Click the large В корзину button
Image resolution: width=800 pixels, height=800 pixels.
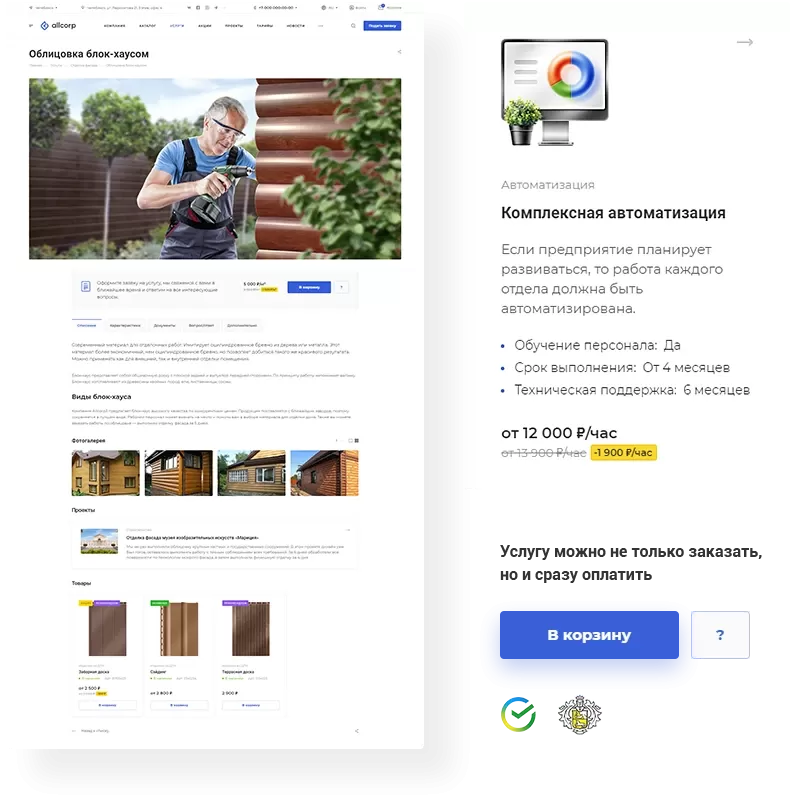click(x=589, y=635)
